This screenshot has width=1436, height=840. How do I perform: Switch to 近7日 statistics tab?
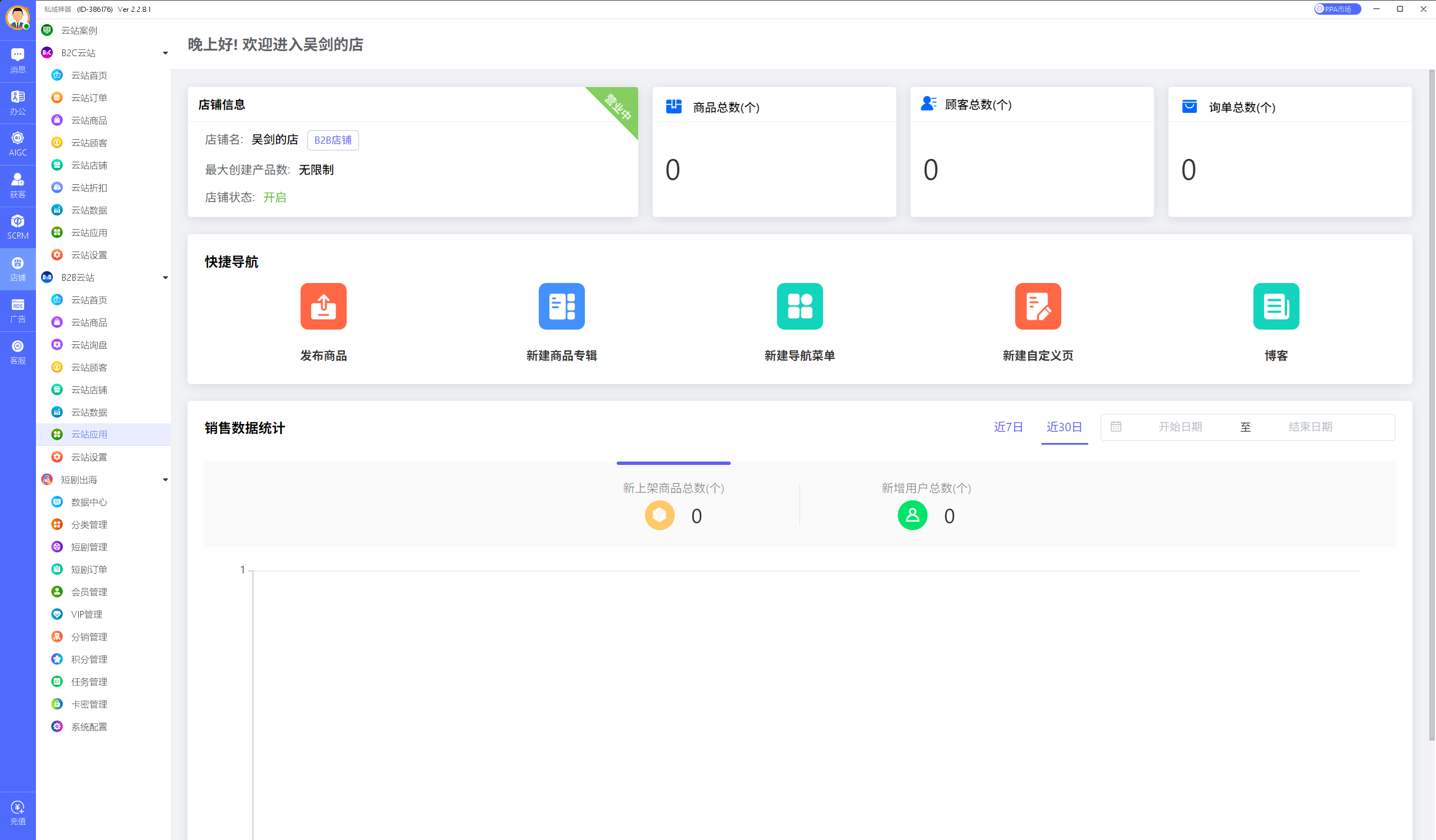[1008, 427]
